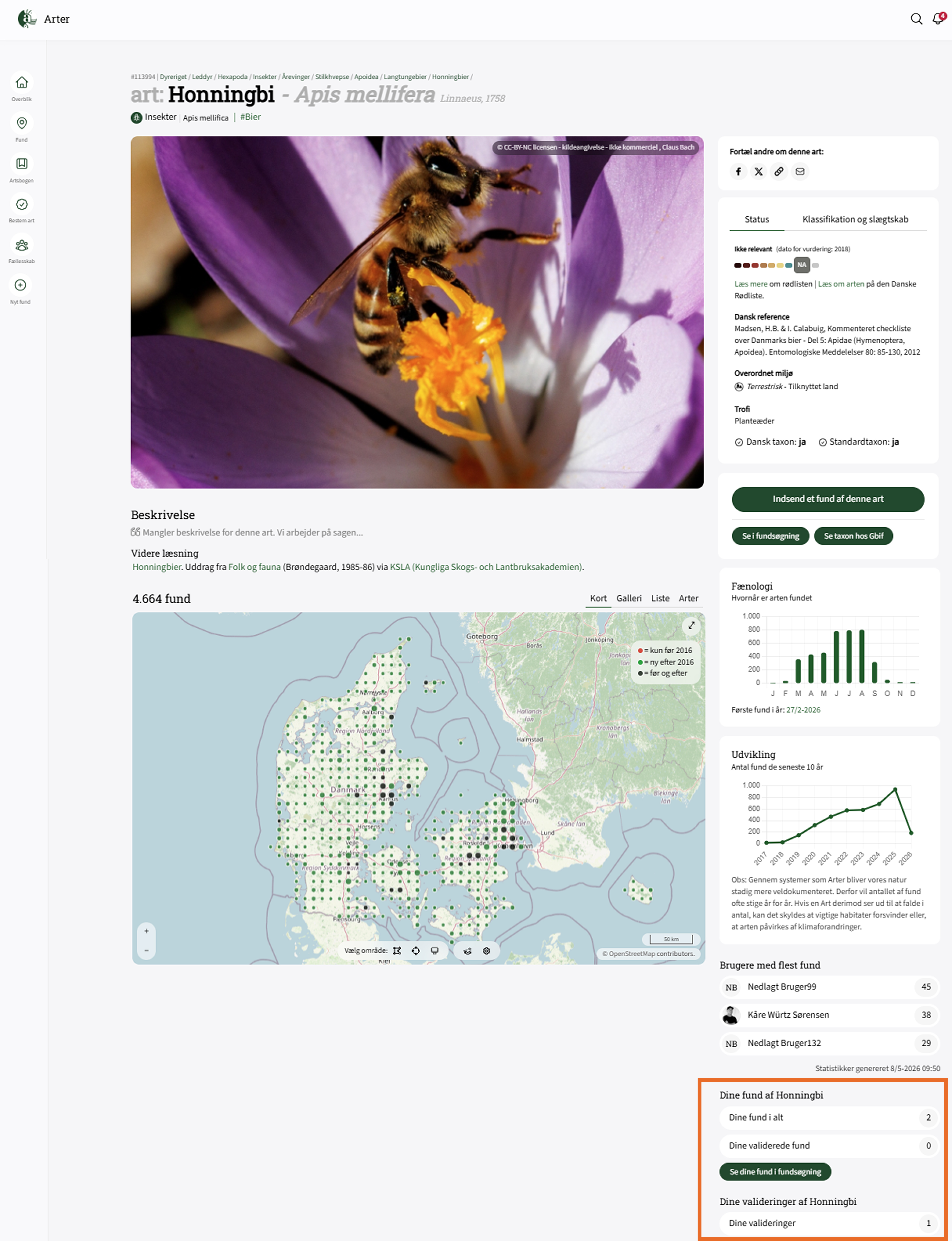Screen dimensions: 952x1241
Task: Click the Dine validerede fund row
Action: coord(830,1146)
